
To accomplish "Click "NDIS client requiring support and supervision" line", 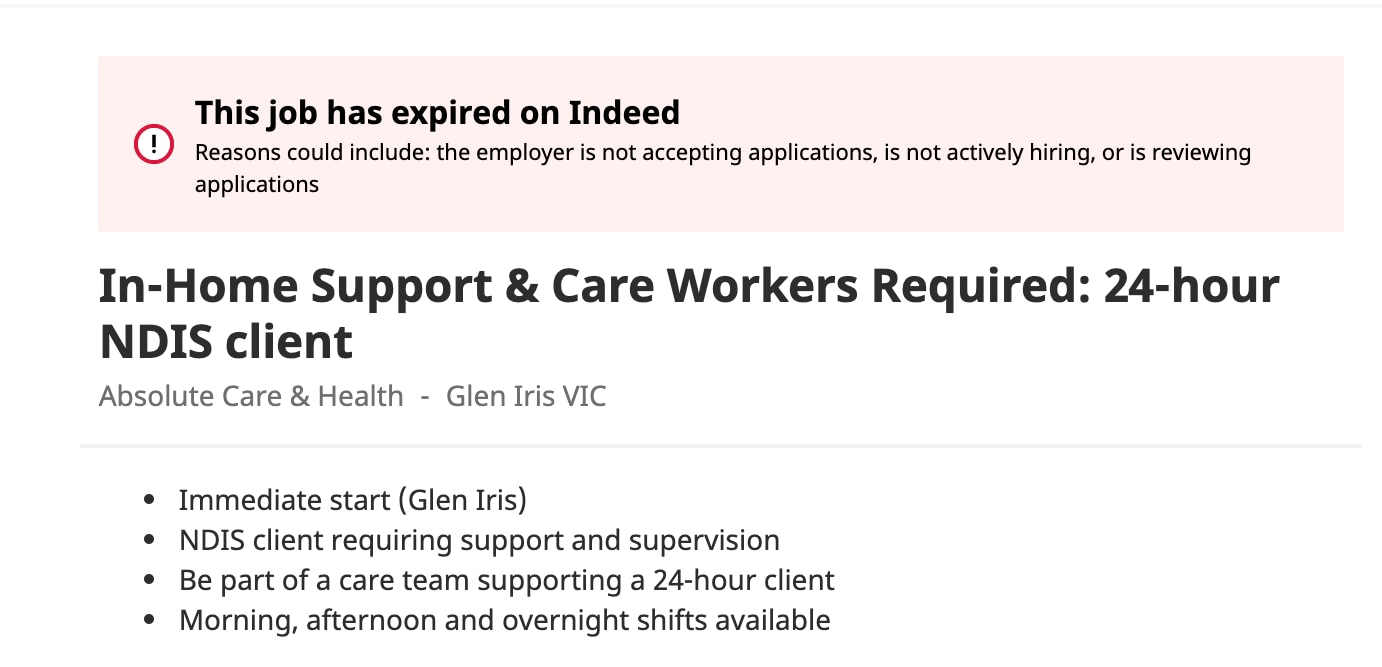I will tap(479, 540).
